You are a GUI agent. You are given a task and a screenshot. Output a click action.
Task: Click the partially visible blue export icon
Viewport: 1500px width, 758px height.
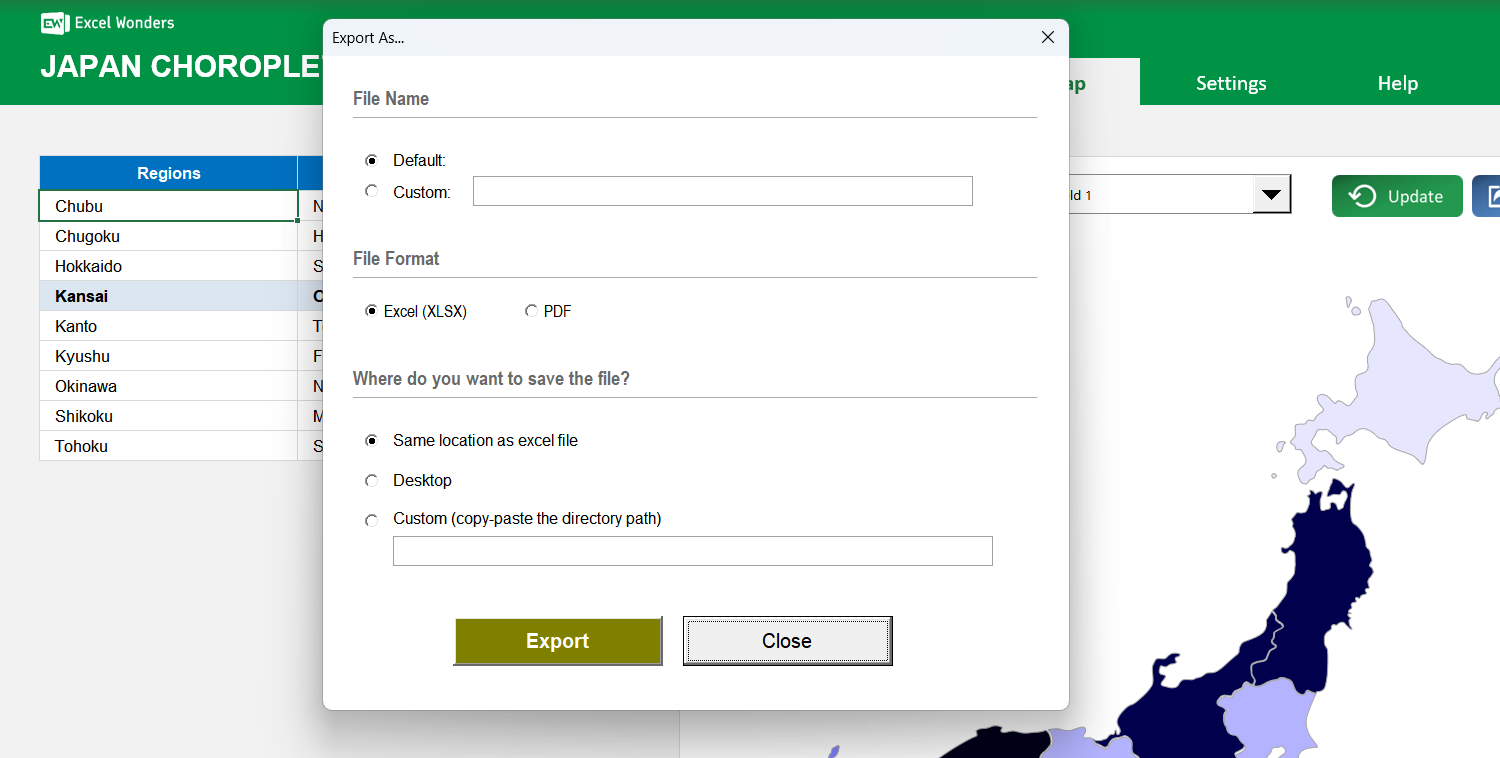tap(1490, 196)
